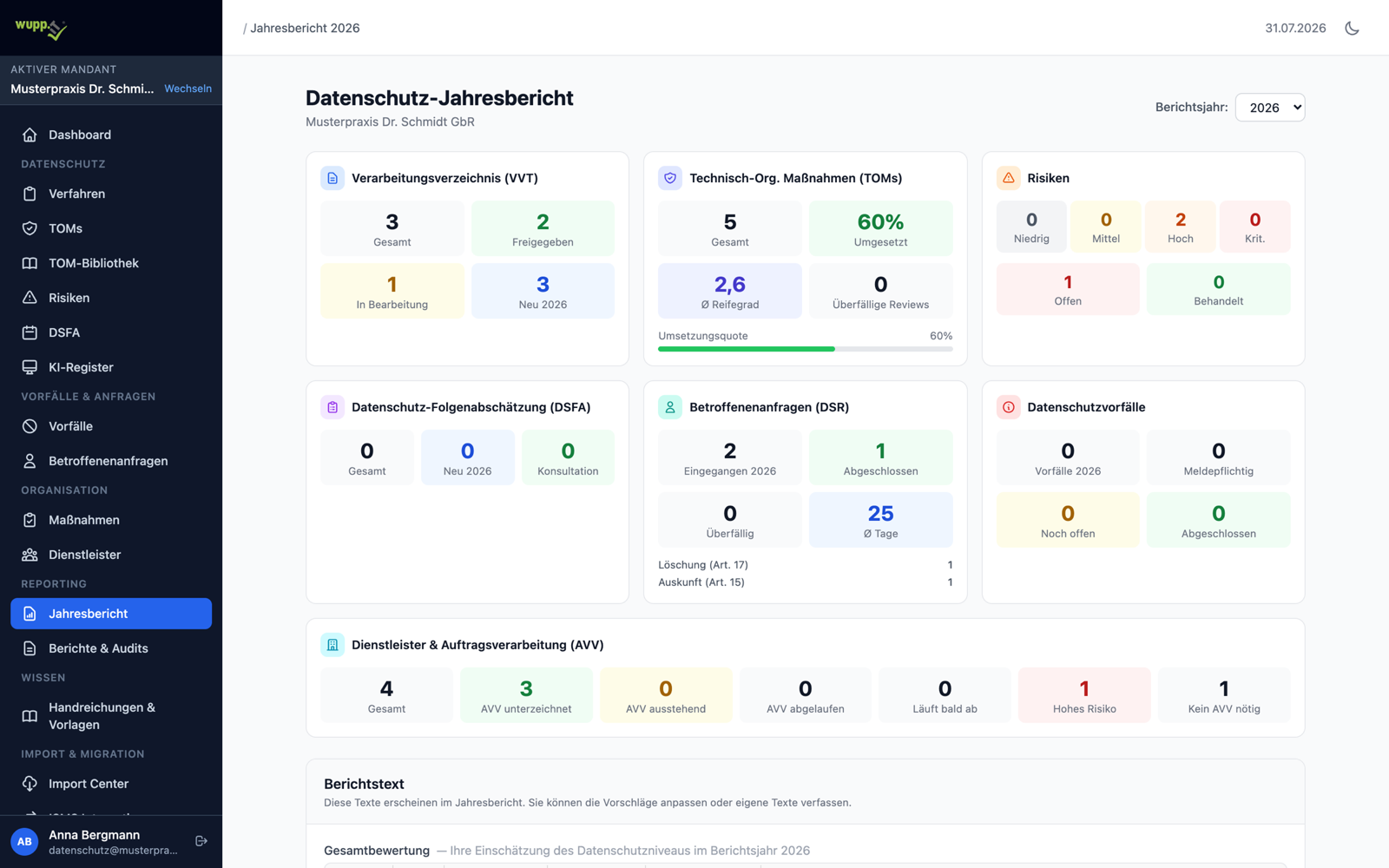Click the Offen risk tile showing 1

point(1068,289)
